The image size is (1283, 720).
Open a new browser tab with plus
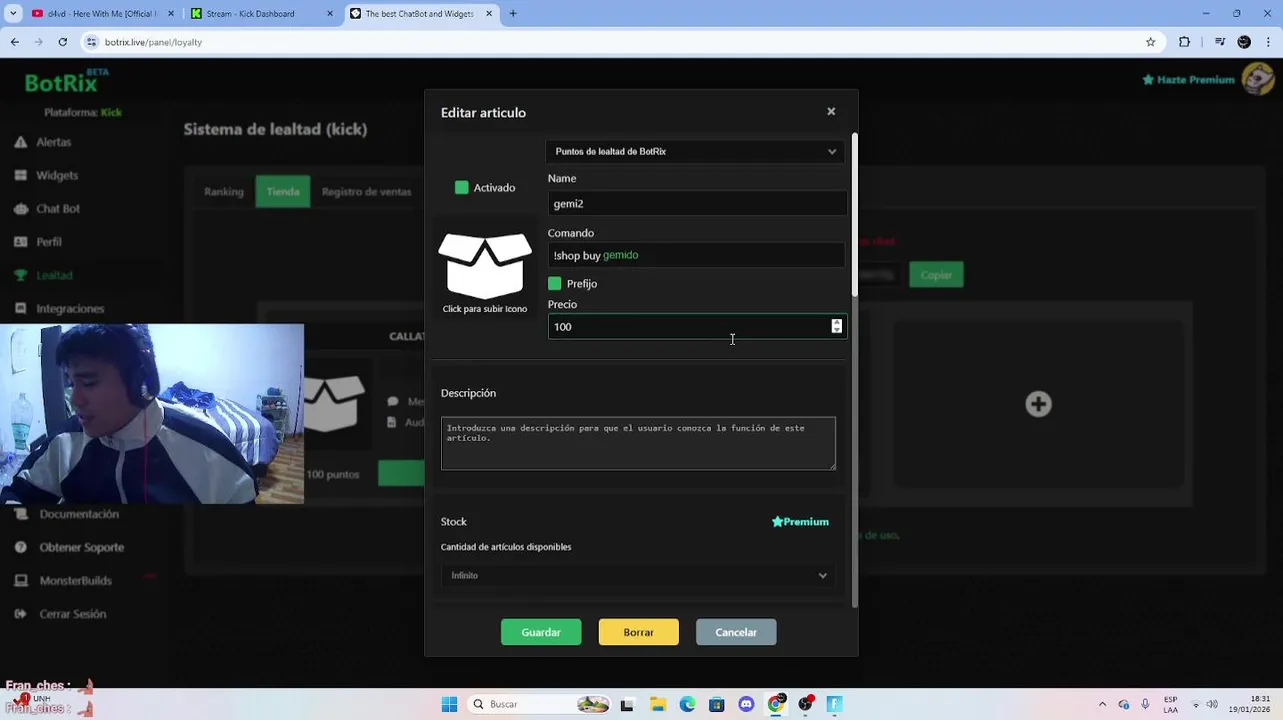coord(513,14)
